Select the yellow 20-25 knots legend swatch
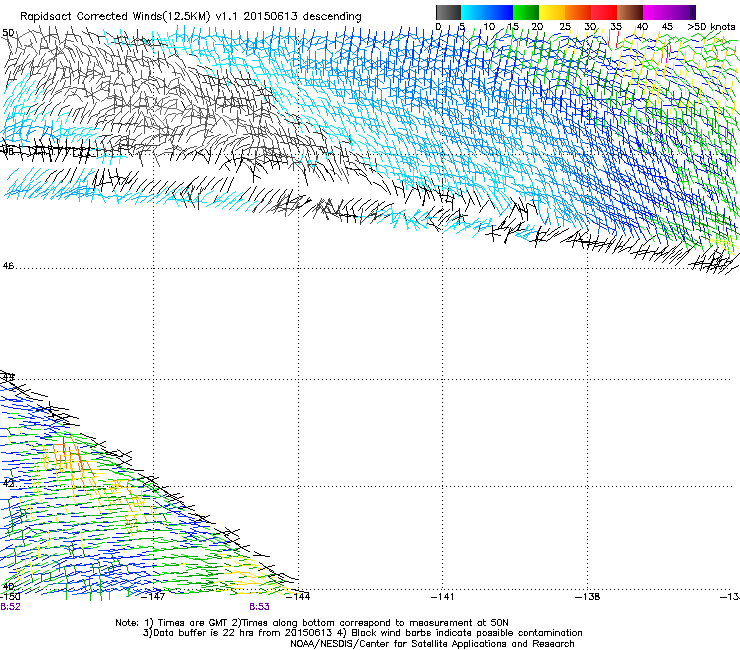Screen dimensions: 740x650 (552, 12)
